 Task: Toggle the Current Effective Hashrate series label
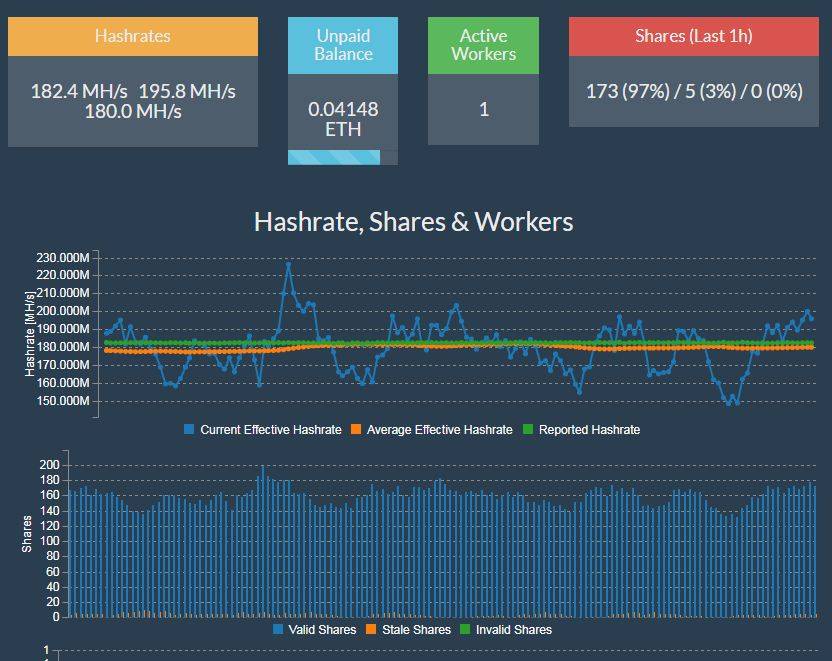[270, 430]
